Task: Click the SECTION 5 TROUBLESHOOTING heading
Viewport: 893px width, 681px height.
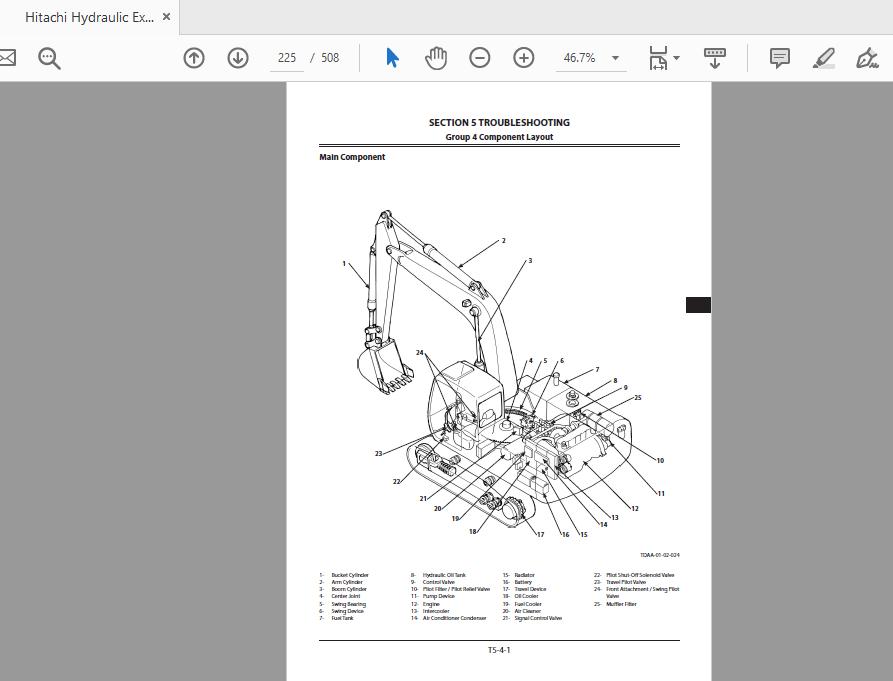Action: tap(499, 122)
